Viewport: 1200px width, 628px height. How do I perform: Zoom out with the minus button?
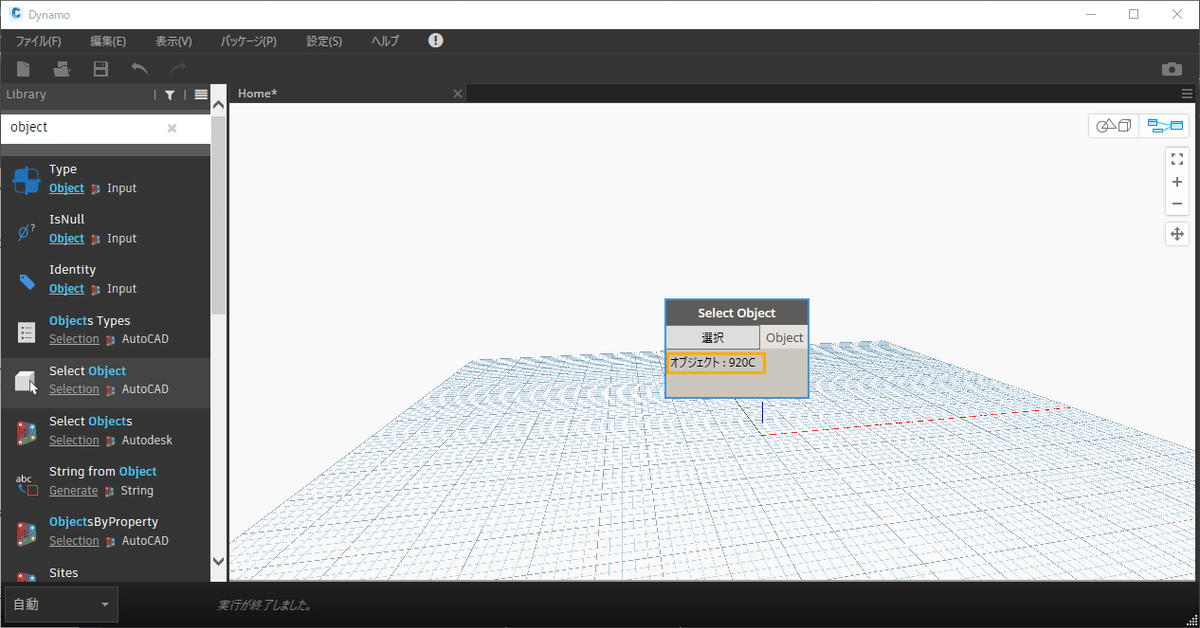coord(1177,204)
